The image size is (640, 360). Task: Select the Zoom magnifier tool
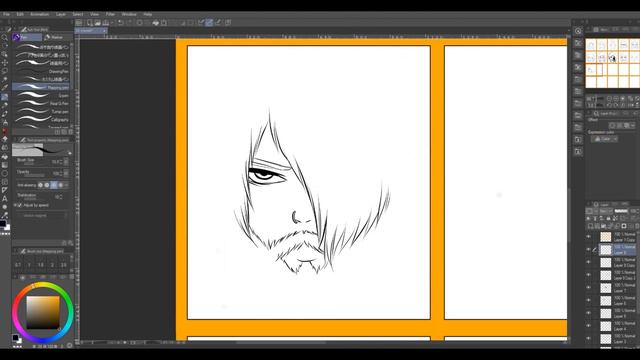point(5,38)
